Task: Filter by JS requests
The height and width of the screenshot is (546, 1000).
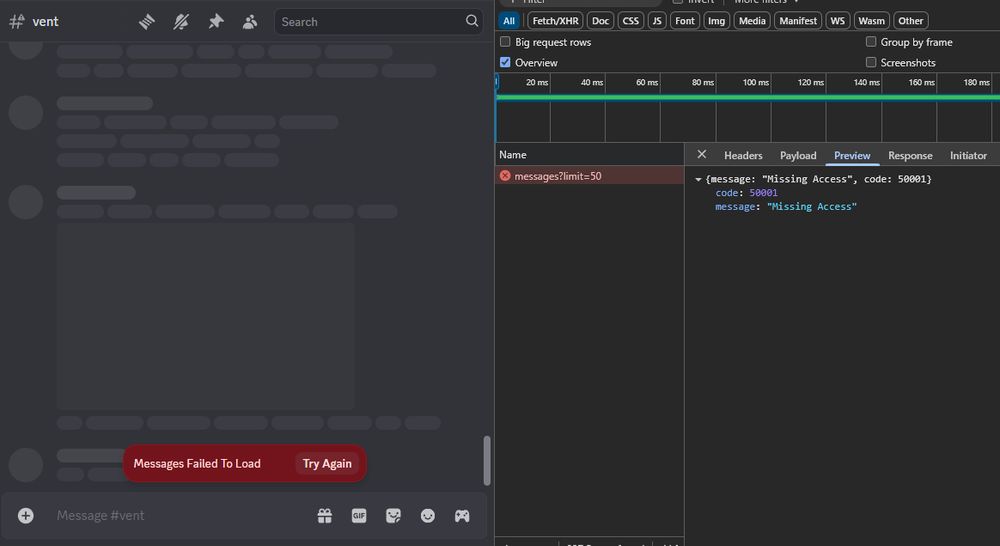Action: pos(657,20)
